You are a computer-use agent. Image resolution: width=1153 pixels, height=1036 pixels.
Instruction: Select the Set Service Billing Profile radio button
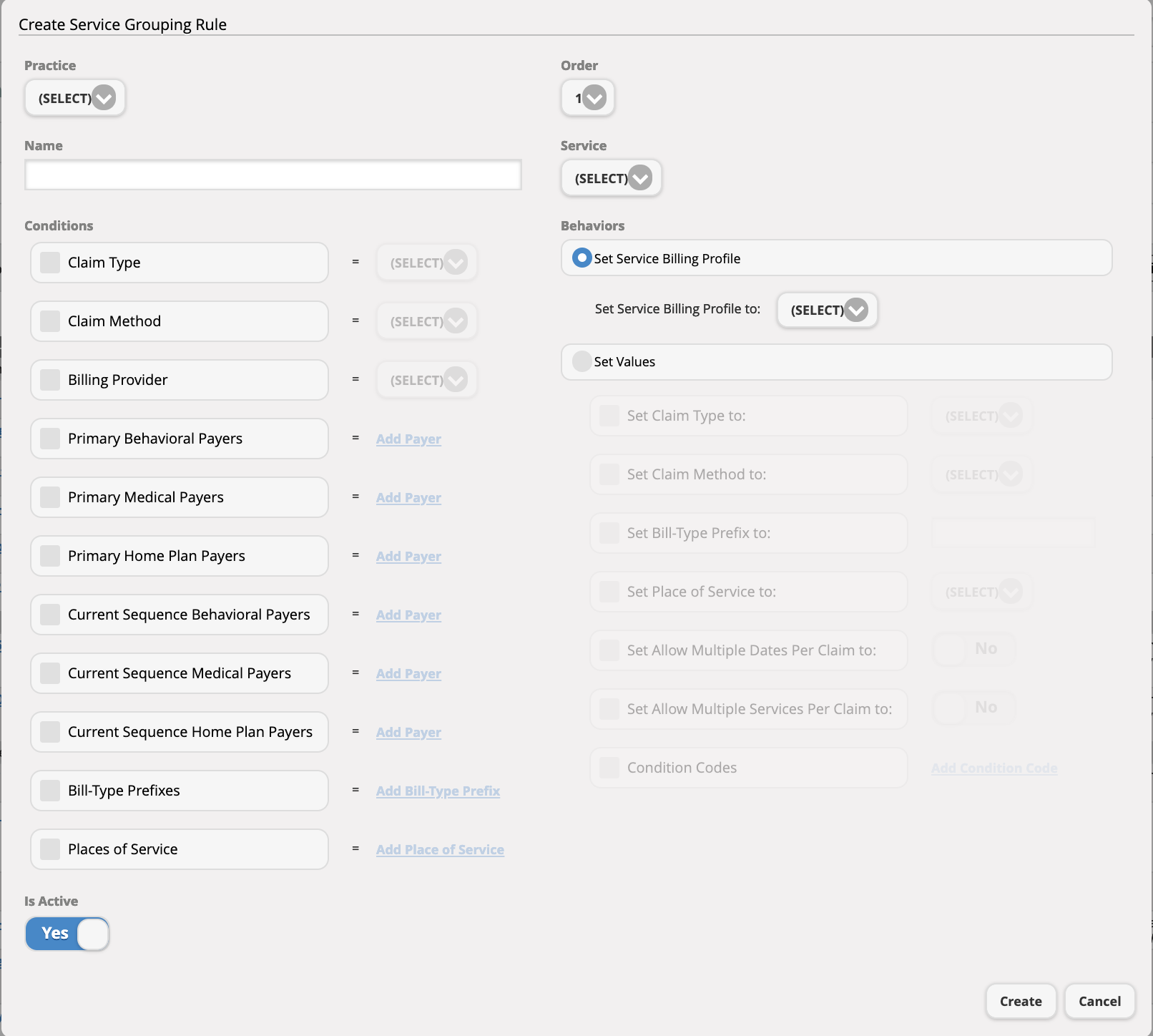tap(581, 258)
